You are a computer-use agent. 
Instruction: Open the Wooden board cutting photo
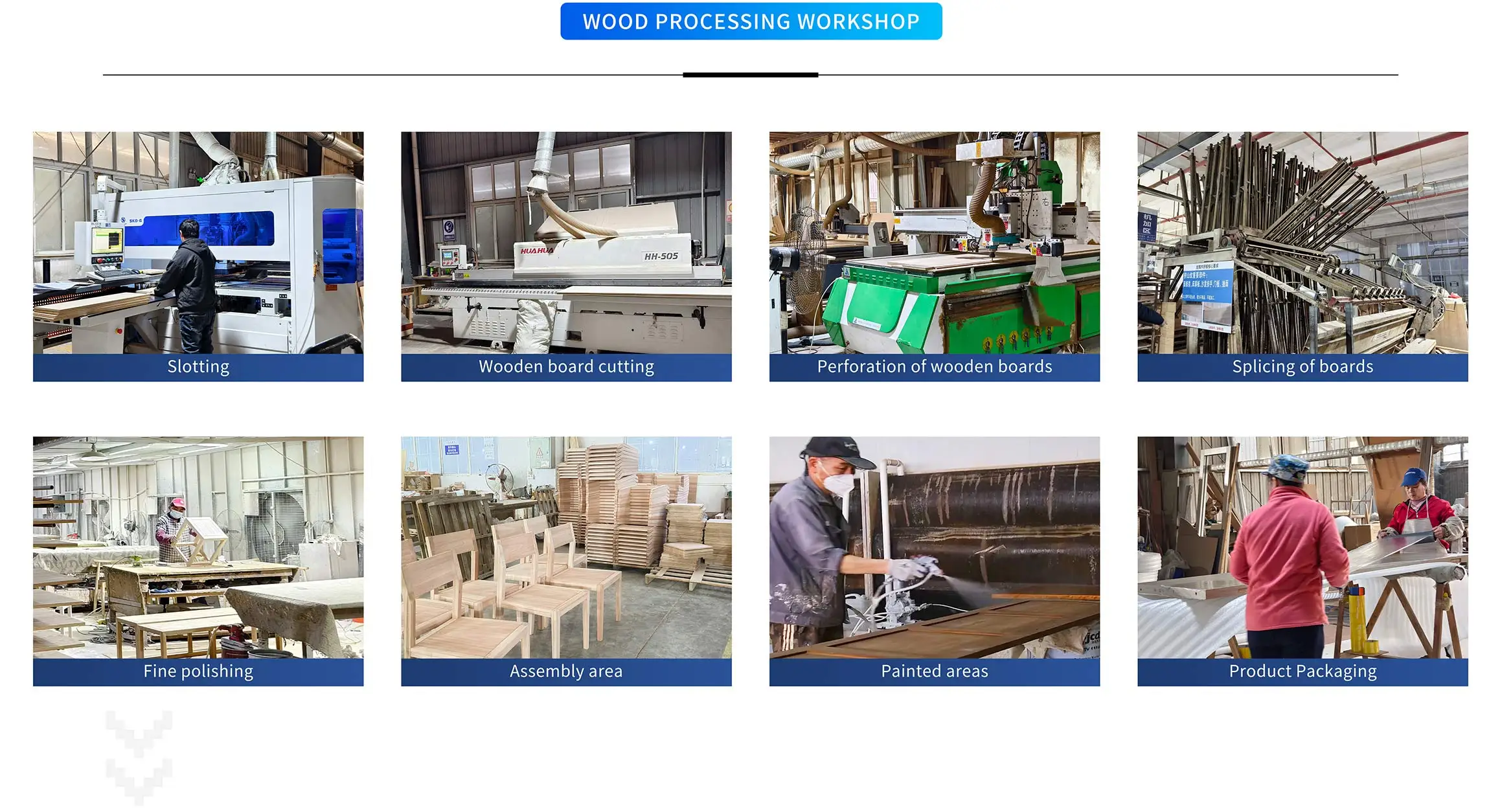(x=566, y=243)
